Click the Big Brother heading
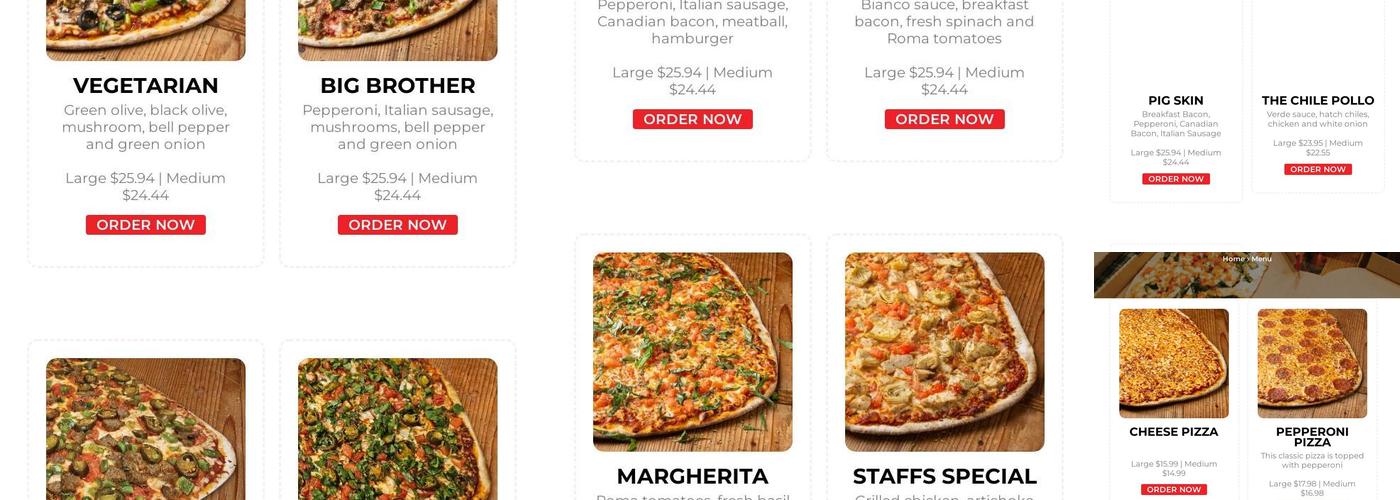 pos(398,86)
